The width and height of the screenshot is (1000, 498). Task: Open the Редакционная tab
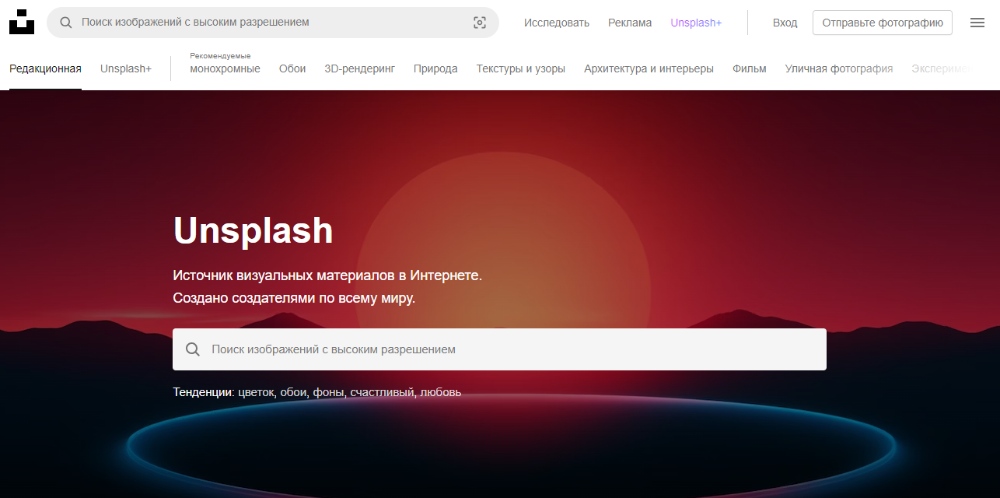[45, 69]
